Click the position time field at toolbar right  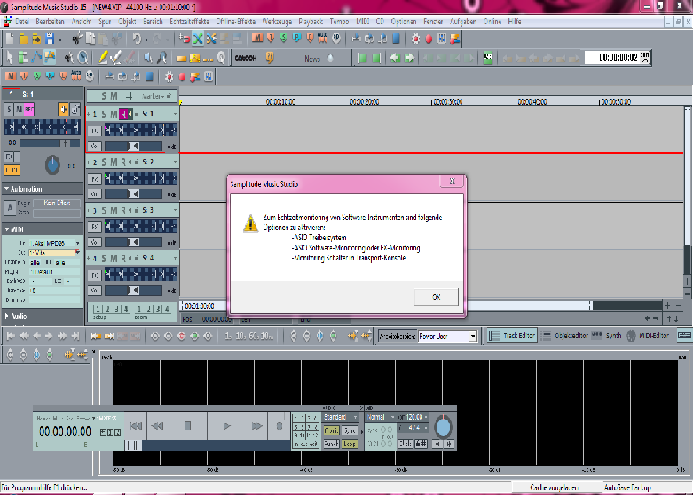click(612, 58)
